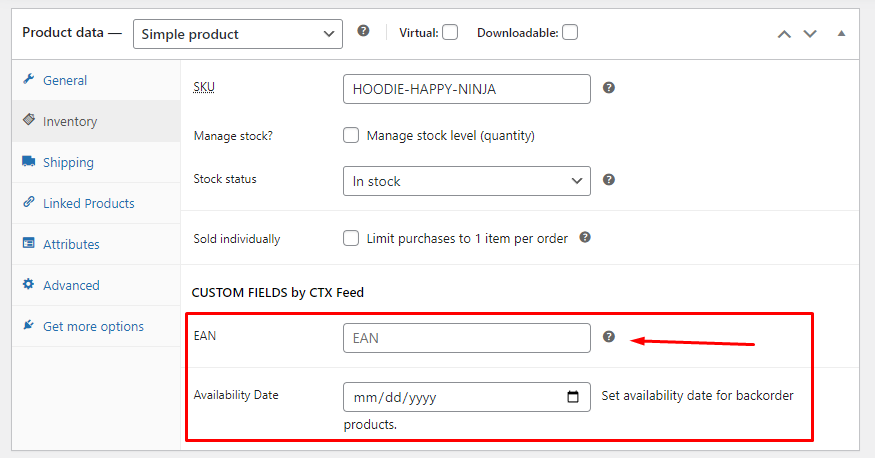Click the help icon beside SKU field
Screen dimensions: 875x458
(609, 88)
